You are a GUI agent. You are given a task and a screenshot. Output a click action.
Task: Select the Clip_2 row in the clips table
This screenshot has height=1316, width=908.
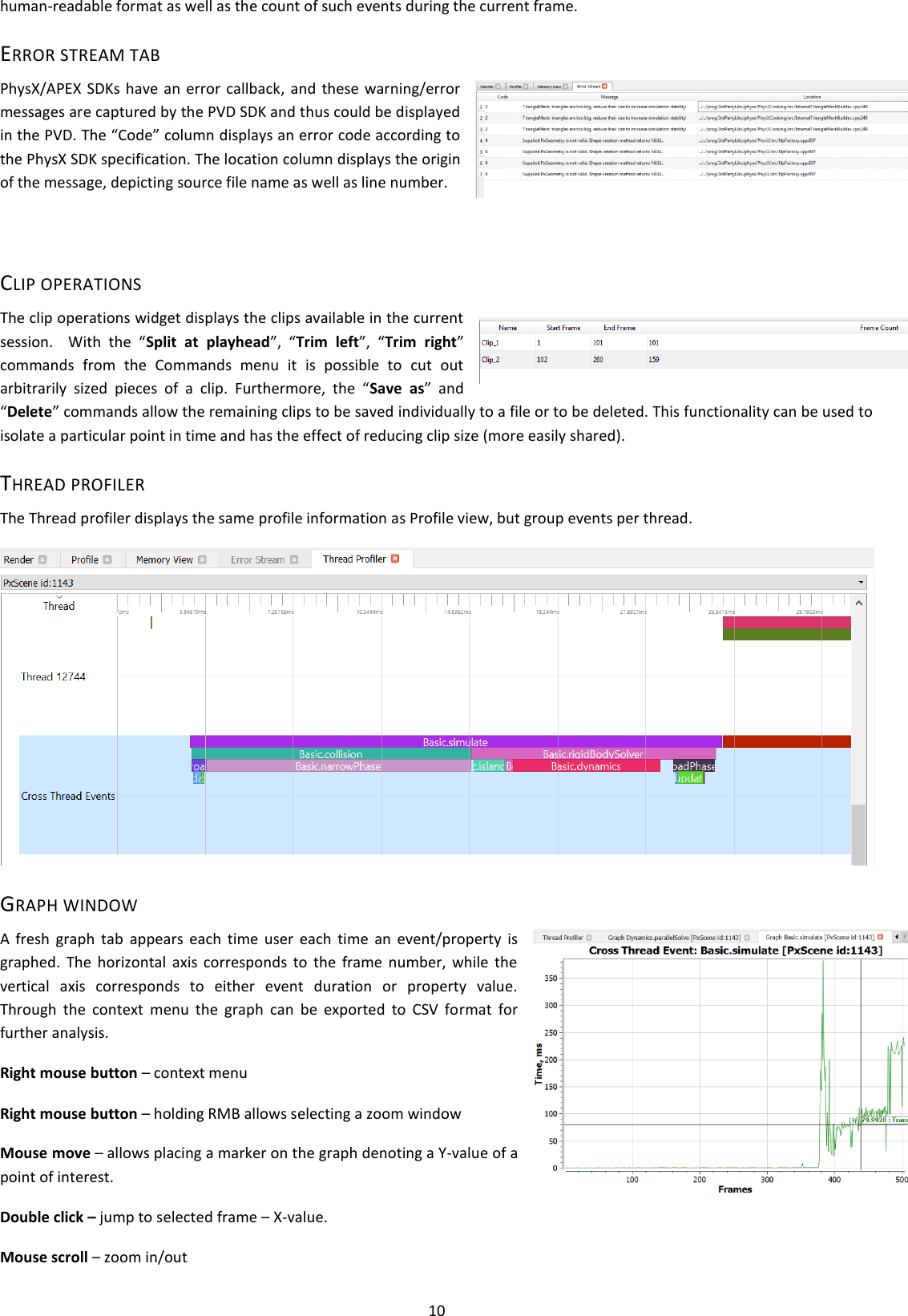693,360
